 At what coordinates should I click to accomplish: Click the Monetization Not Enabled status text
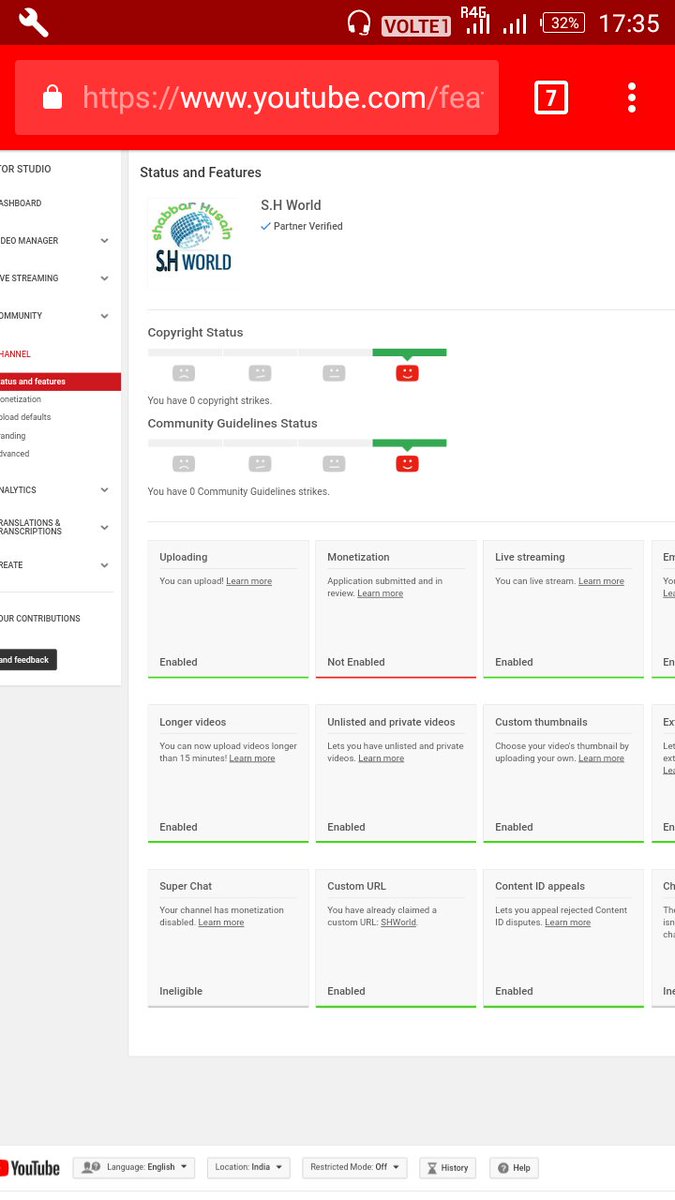[x=356, y=662]
